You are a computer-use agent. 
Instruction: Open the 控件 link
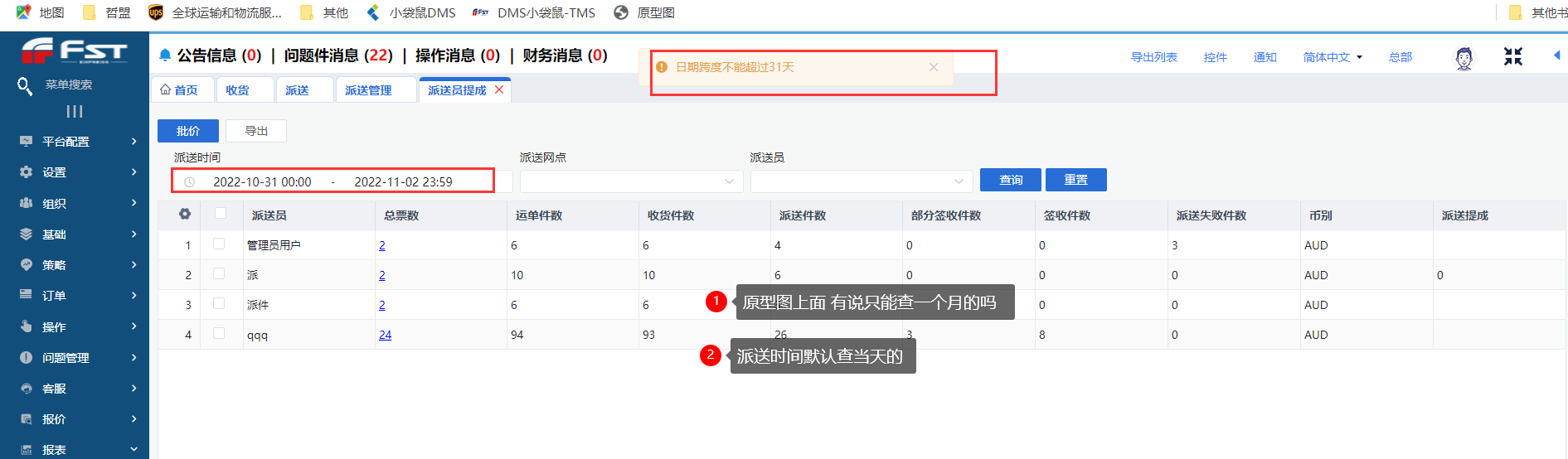click(1216, 57)
